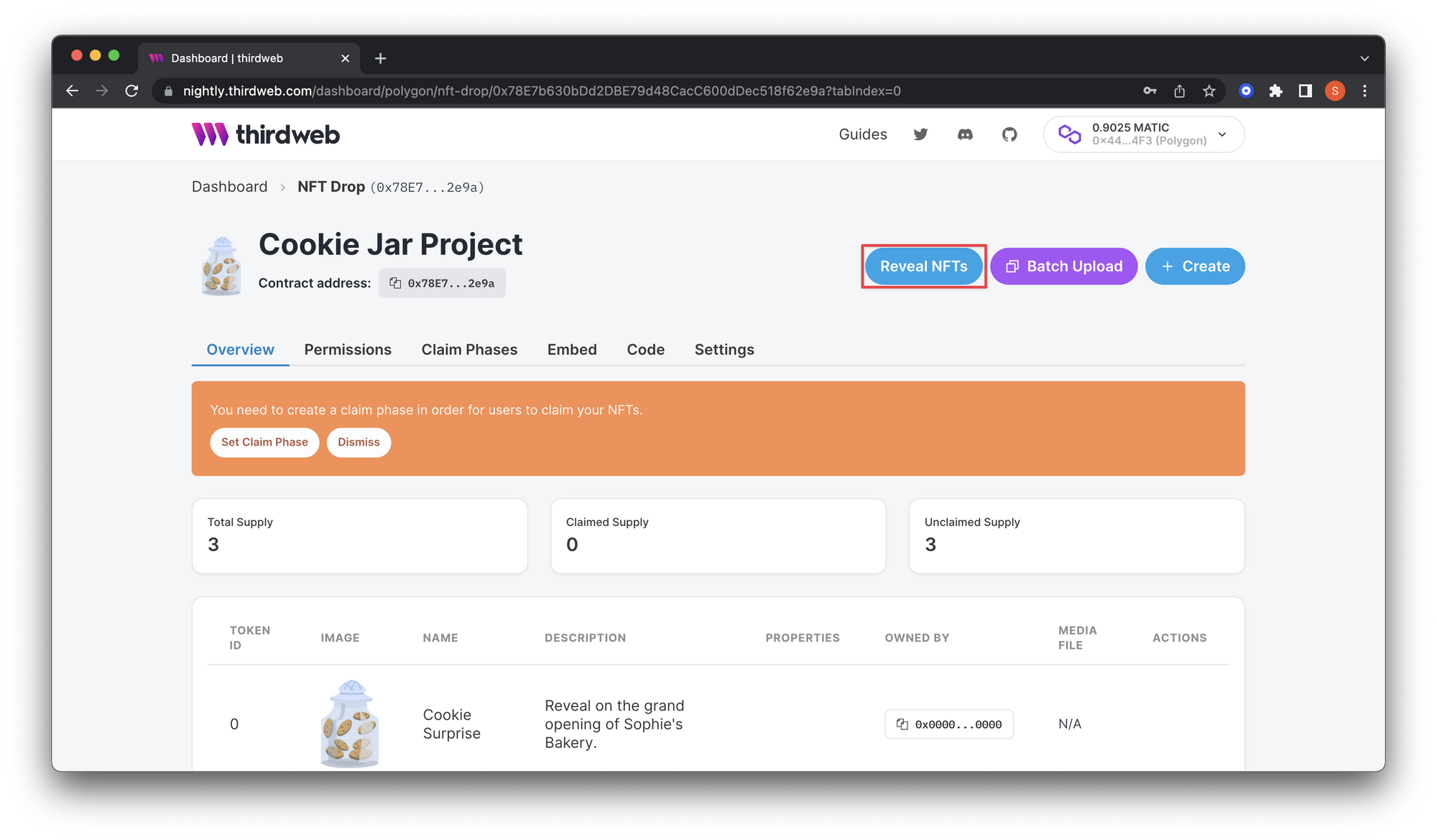
Task: Open the GitHub icon link
Action: coord(1009,134)
